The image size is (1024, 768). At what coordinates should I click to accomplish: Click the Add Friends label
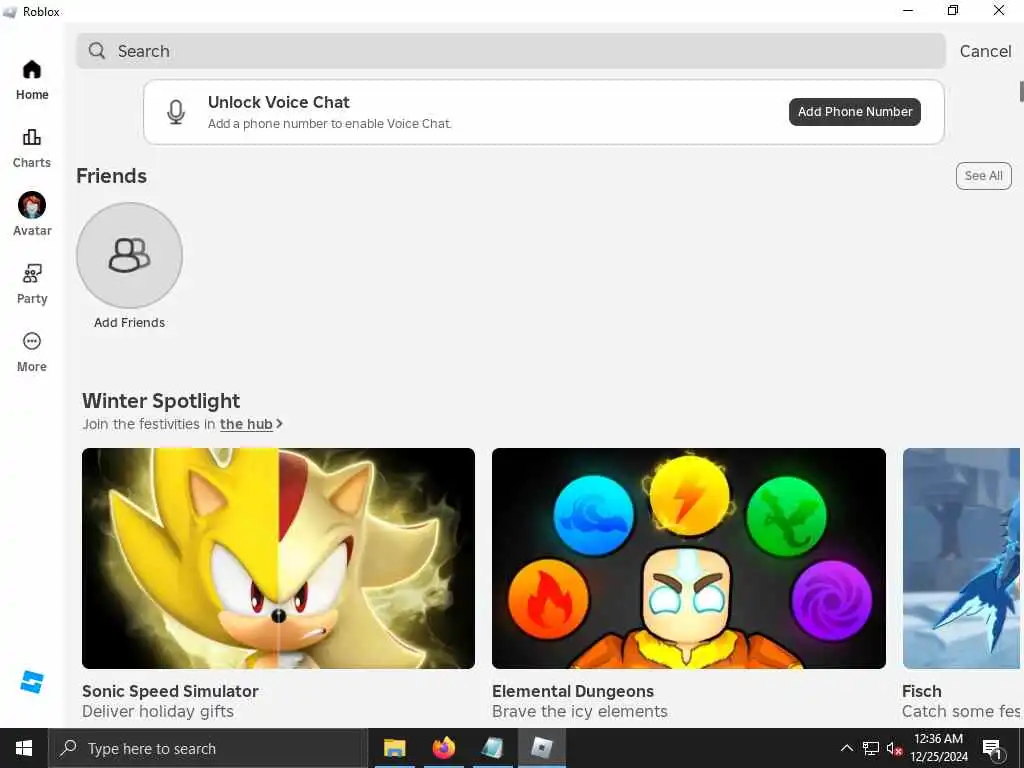[129, 323]
